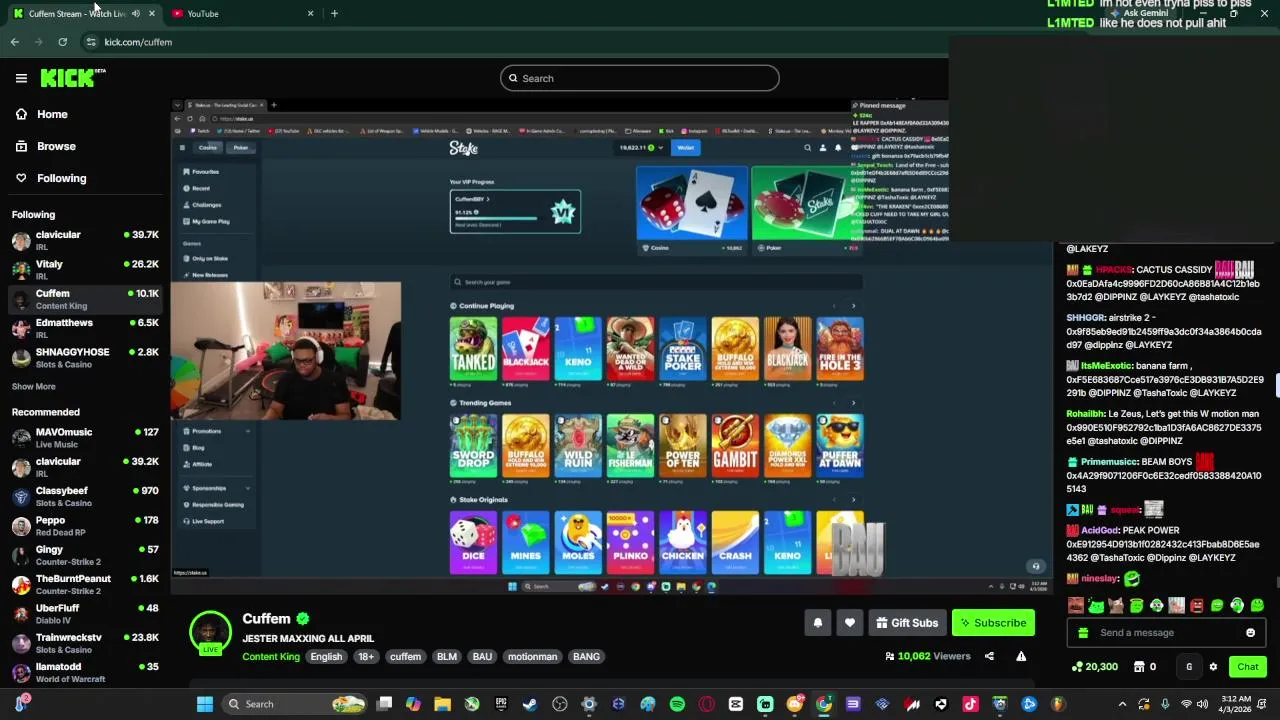Open the Content King category link

click(x=271, y=657)
